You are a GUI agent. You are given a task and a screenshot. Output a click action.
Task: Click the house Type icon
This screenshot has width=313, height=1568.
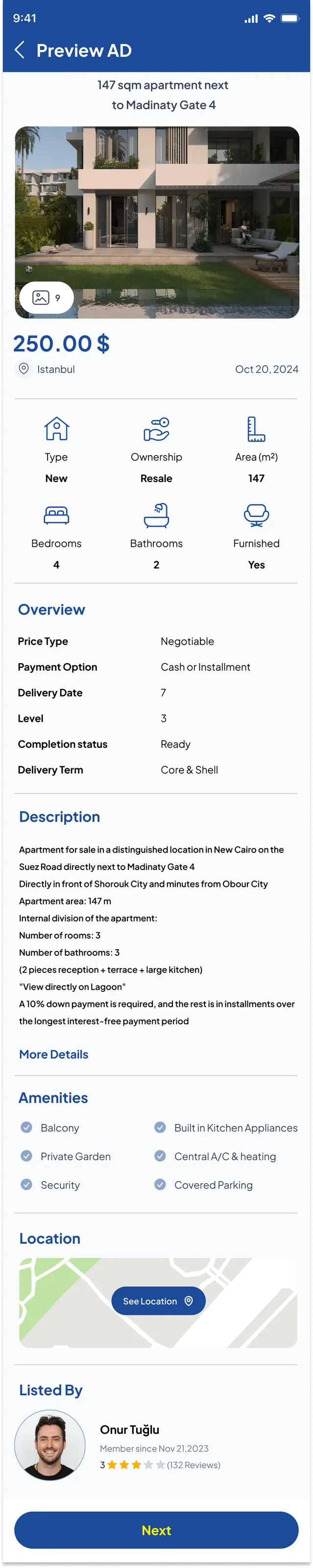[x=57, y=429]
